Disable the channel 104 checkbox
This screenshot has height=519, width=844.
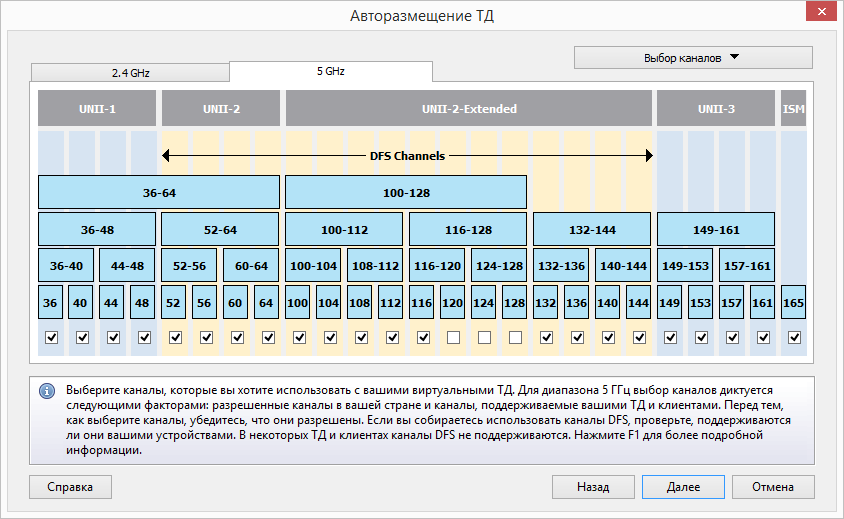(x=330, y=337)
